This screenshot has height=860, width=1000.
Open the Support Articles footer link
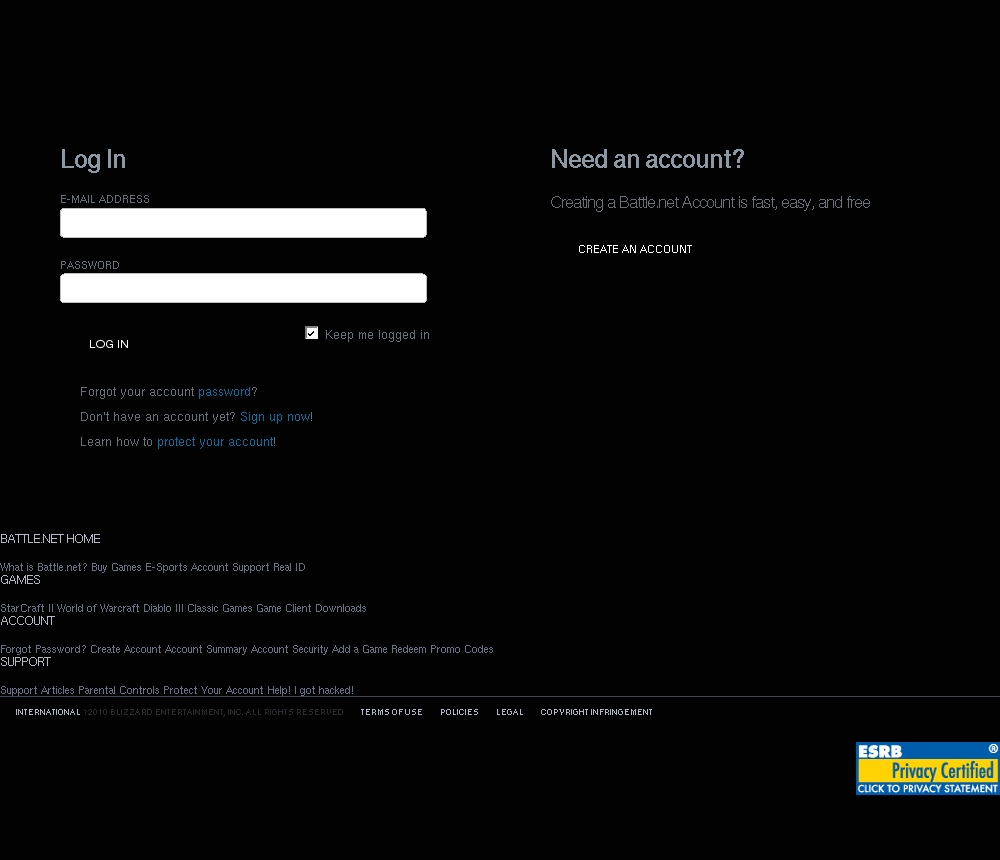(x=37, y=690)
